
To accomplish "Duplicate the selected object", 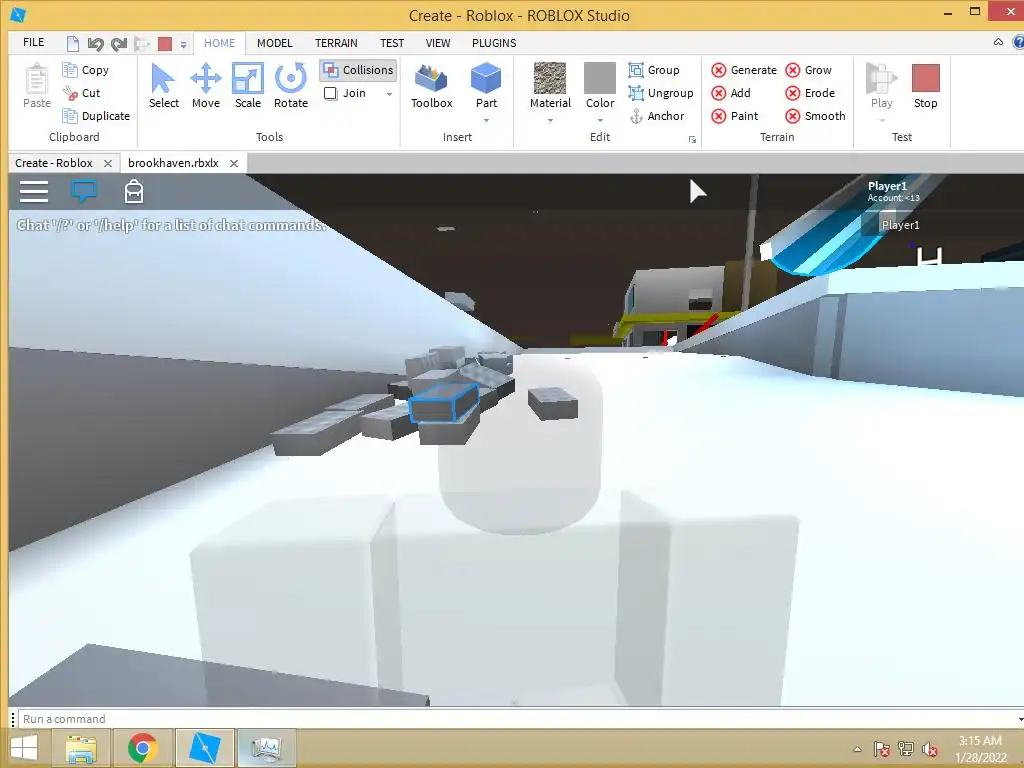I will tap(96, 116).
